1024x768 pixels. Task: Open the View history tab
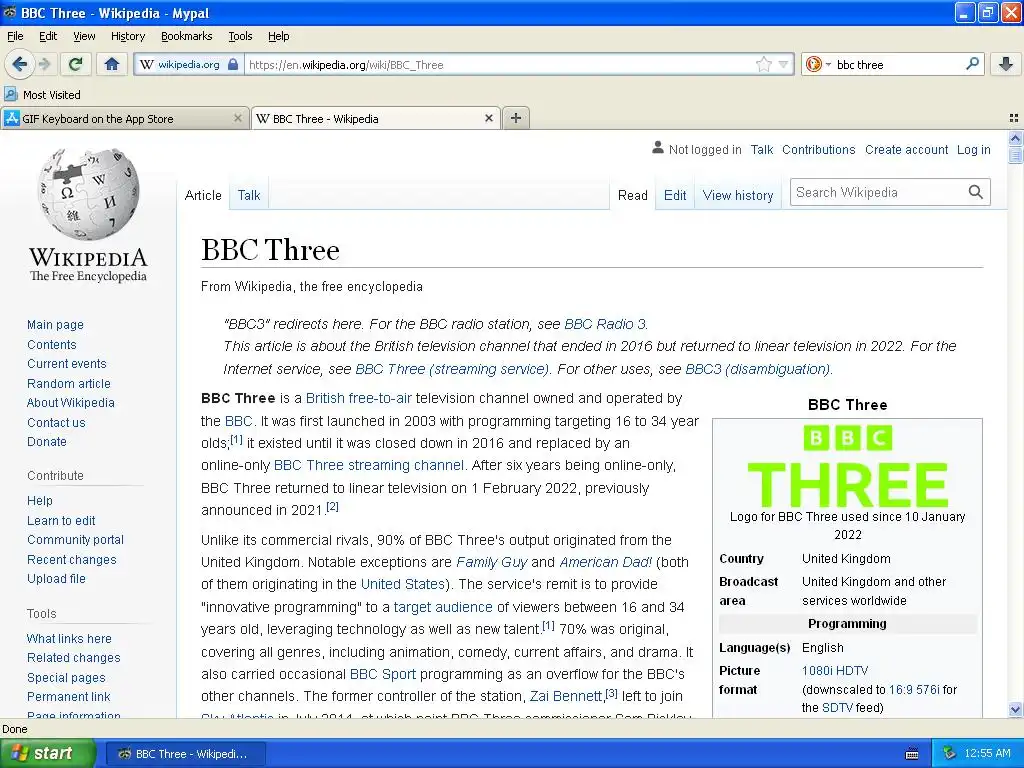[x=738, y=195]
